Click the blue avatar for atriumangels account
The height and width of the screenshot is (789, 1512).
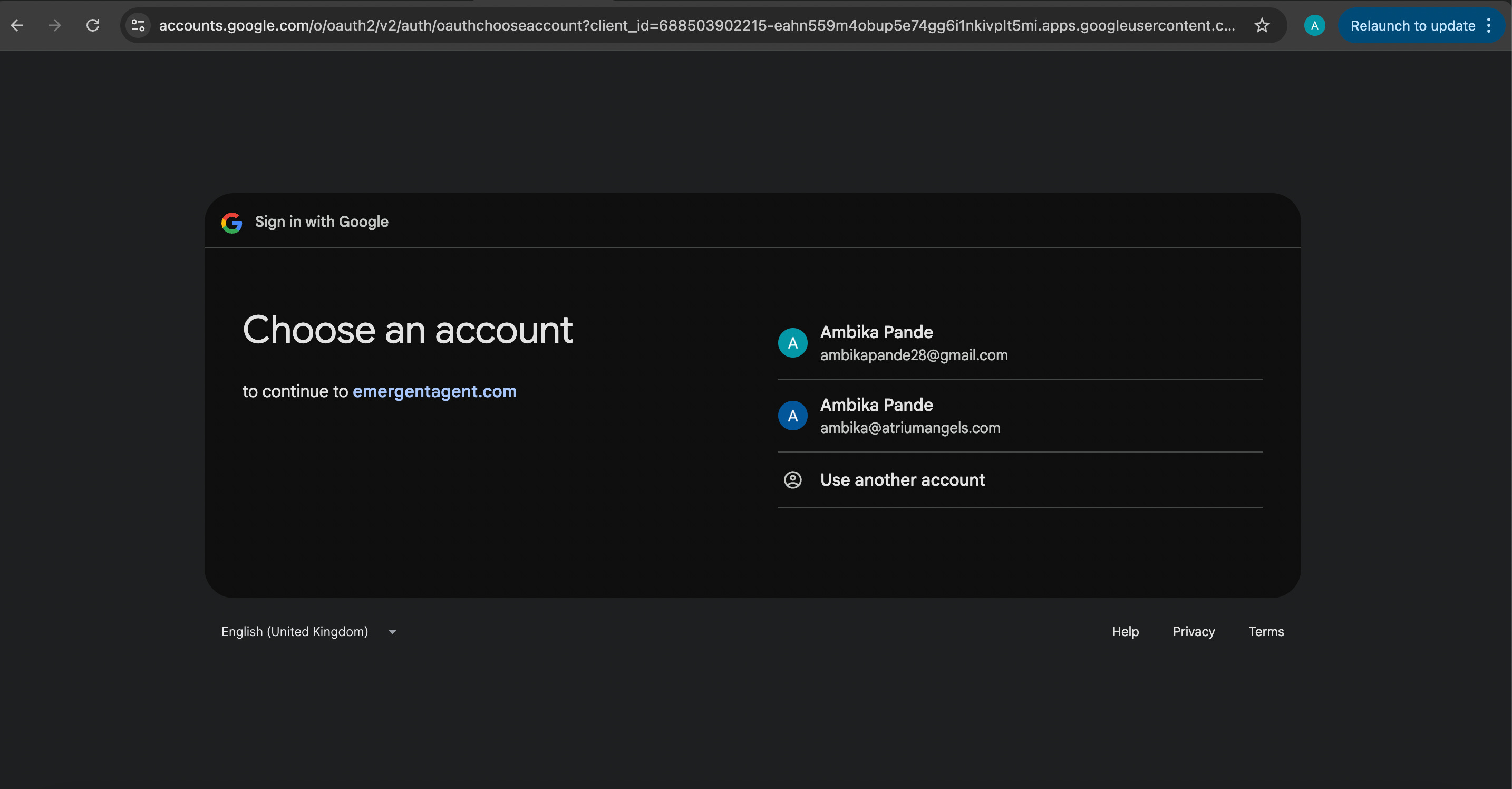(x=792, y=416)
